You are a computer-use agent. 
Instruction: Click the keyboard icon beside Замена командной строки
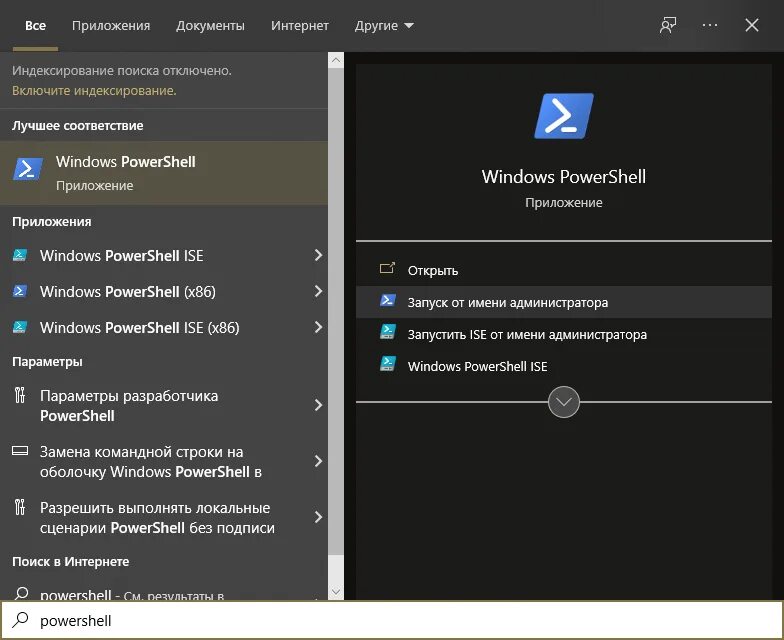[x=20, y=451]
